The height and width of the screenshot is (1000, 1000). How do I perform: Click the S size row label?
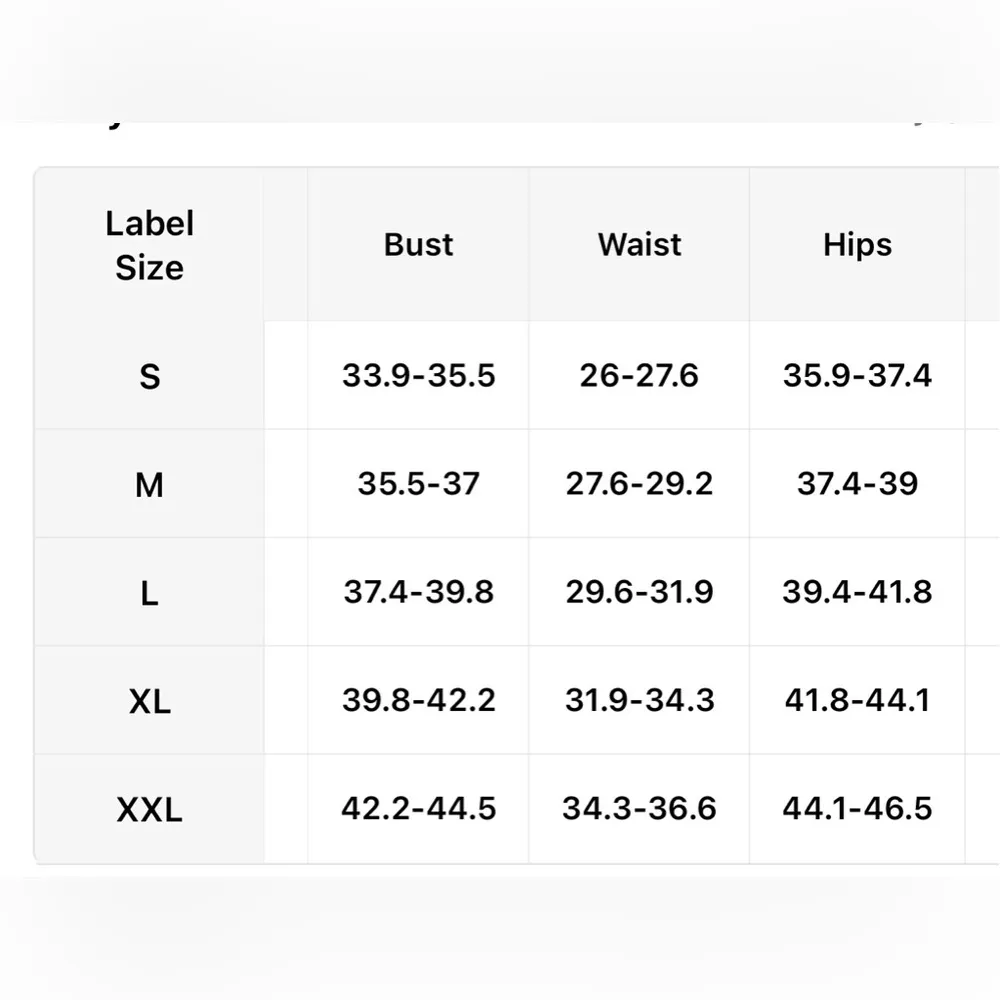click(149, 377)
